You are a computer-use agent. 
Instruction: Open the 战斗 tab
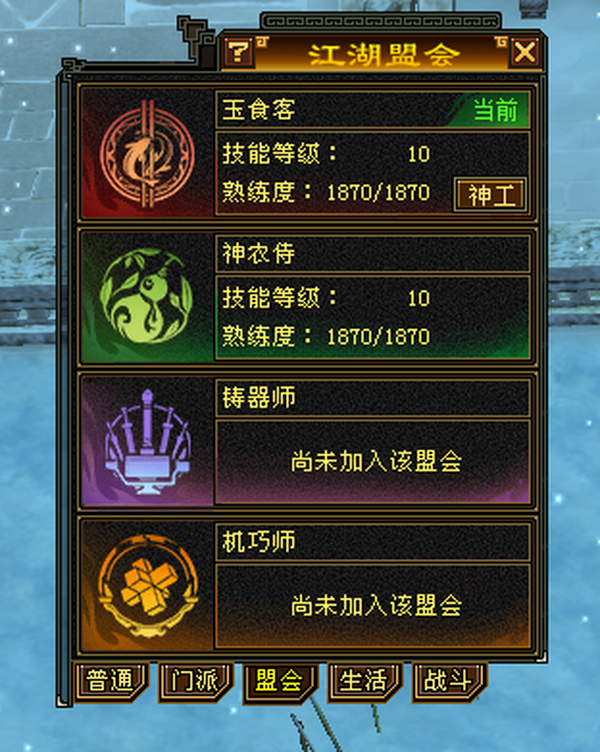448,681
